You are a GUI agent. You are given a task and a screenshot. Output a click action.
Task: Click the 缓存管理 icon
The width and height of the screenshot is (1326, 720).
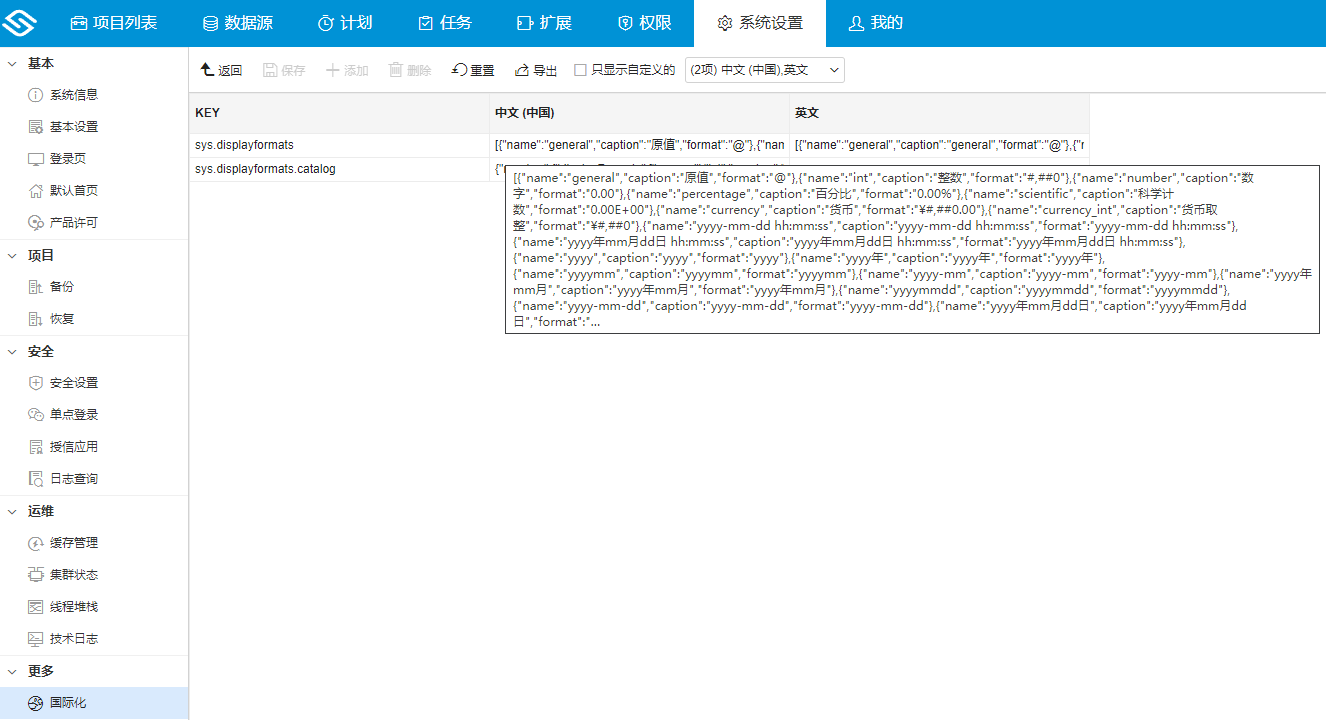[36, 543]
